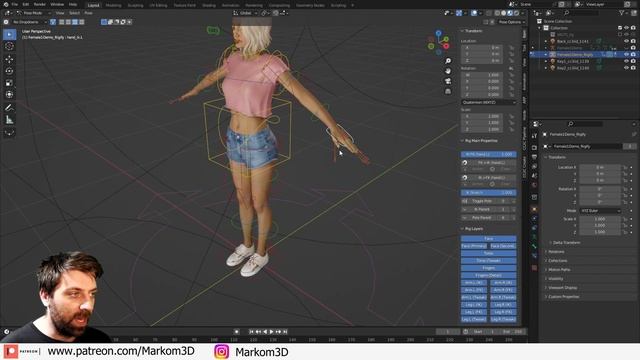The width and height of the screenshot is (640, 360).
Task: Open XYZ Euler mode dropdown
Action: tap(600, 211)
